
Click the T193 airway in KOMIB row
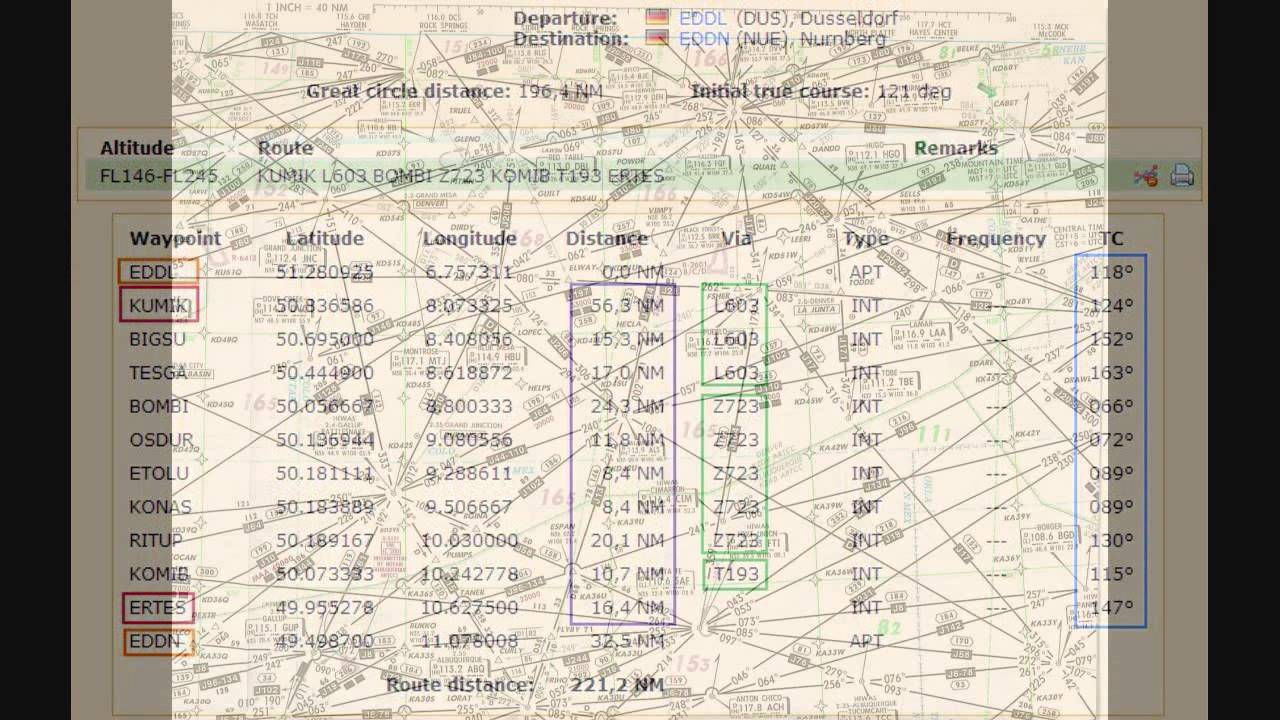click(737, 574)
